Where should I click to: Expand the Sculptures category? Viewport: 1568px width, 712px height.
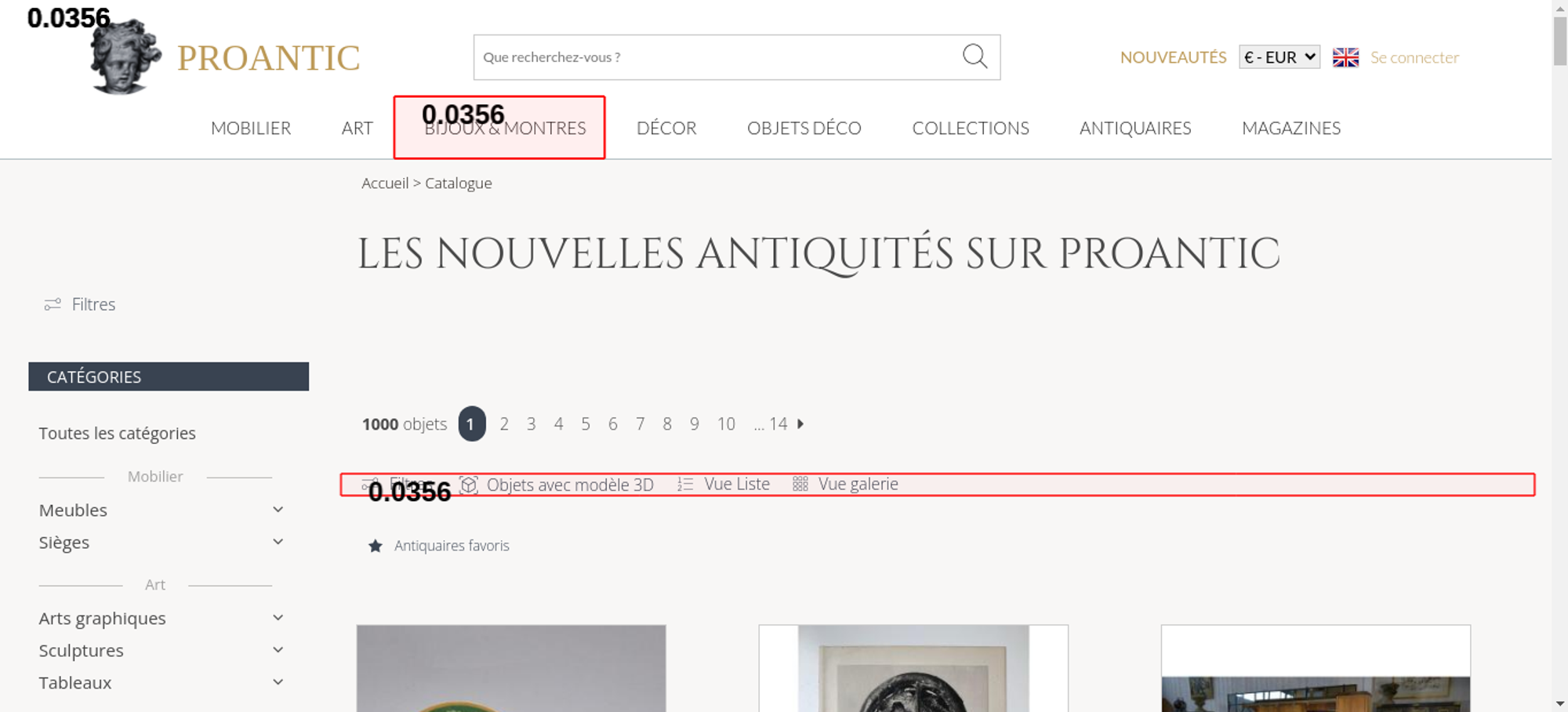pyautogui.click(x=278, y=650)
